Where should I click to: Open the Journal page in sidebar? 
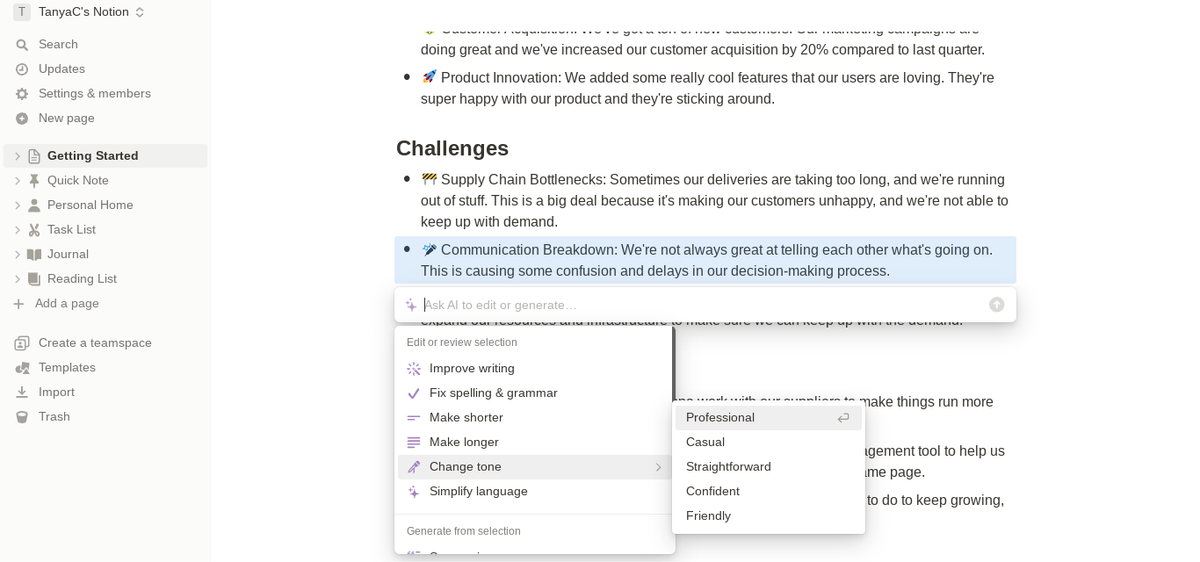(68, 254)
